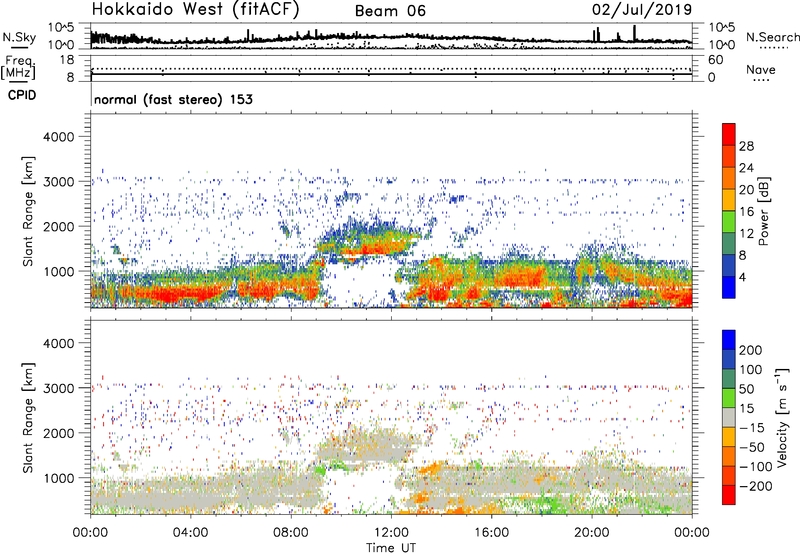Select the 'Freq. [MHz]' axis label
800x554 pixels.
pyautogui.click(x=18, y=68)
